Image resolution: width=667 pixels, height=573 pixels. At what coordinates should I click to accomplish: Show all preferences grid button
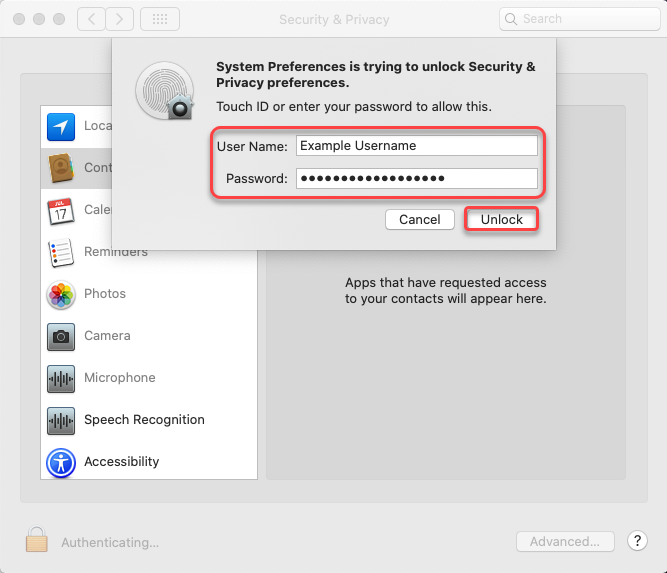[x=161, y=19]
